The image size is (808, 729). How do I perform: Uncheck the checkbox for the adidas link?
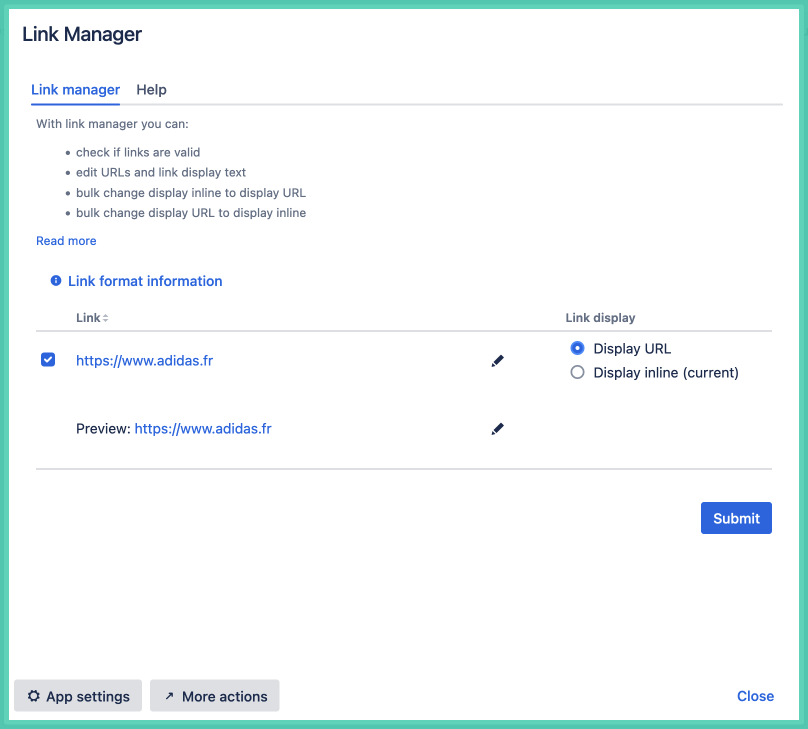click(x=48, y=360)
